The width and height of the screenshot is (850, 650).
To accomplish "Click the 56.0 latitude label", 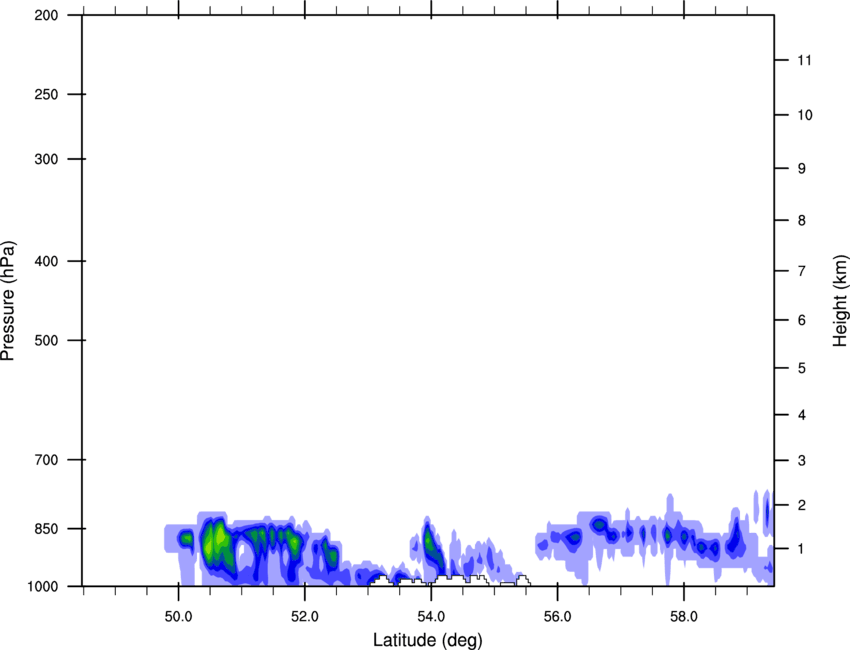I will [x=558, y=616].
